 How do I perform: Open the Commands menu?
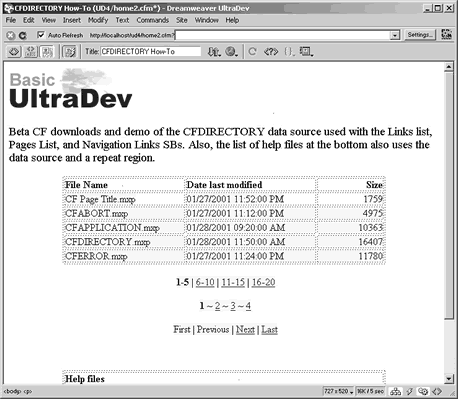click(x=153, y=20)
